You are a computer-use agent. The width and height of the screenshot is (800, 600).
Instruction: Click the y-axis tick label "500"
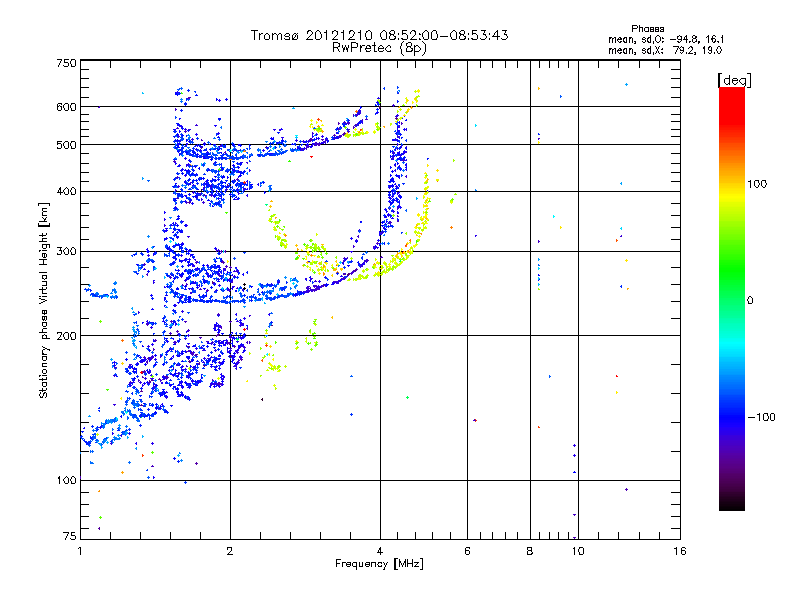(x=66, y=145)
